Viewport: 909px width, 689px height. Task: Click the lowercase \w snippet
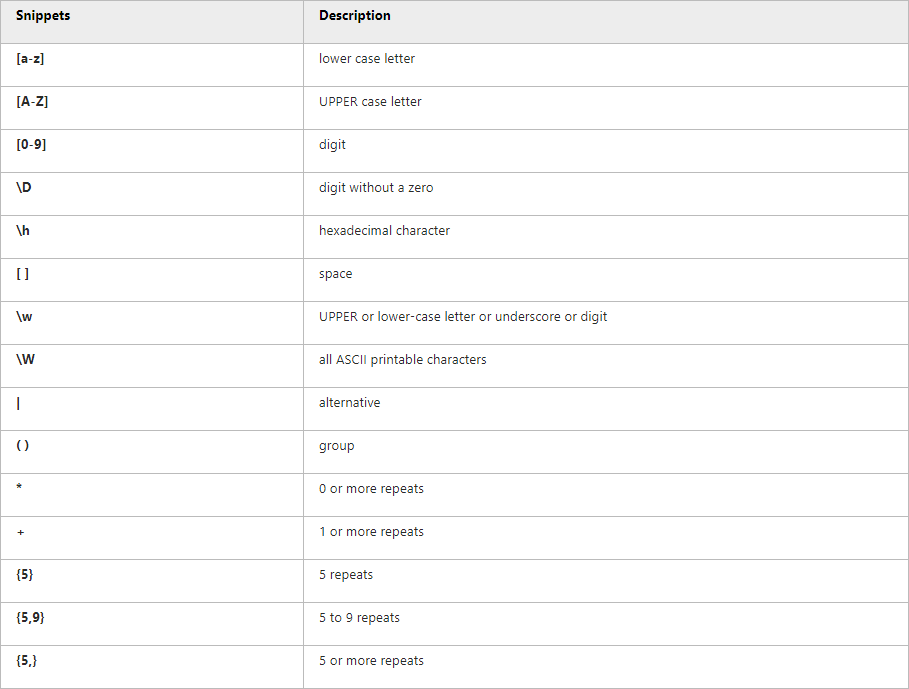point(24,316)
